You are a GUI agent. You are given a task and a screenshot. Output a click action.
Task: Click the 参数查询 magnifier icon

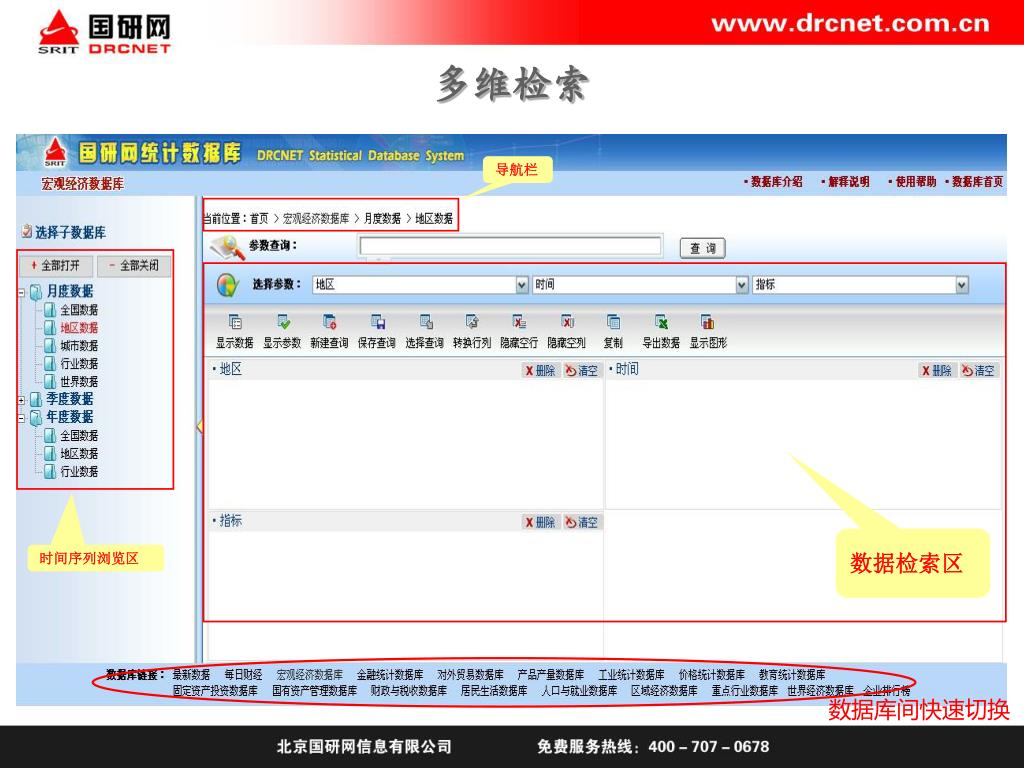point(227,248)
